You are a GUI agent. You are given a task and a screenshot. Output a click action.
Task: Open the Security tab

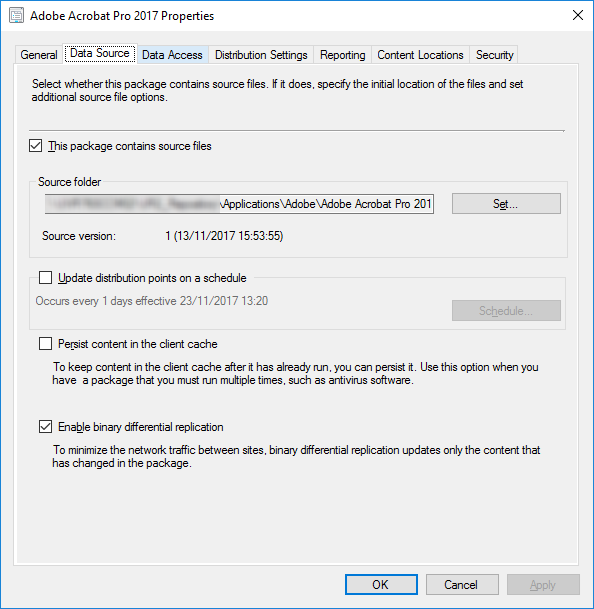pyautogui.click(x=494, y=55)
